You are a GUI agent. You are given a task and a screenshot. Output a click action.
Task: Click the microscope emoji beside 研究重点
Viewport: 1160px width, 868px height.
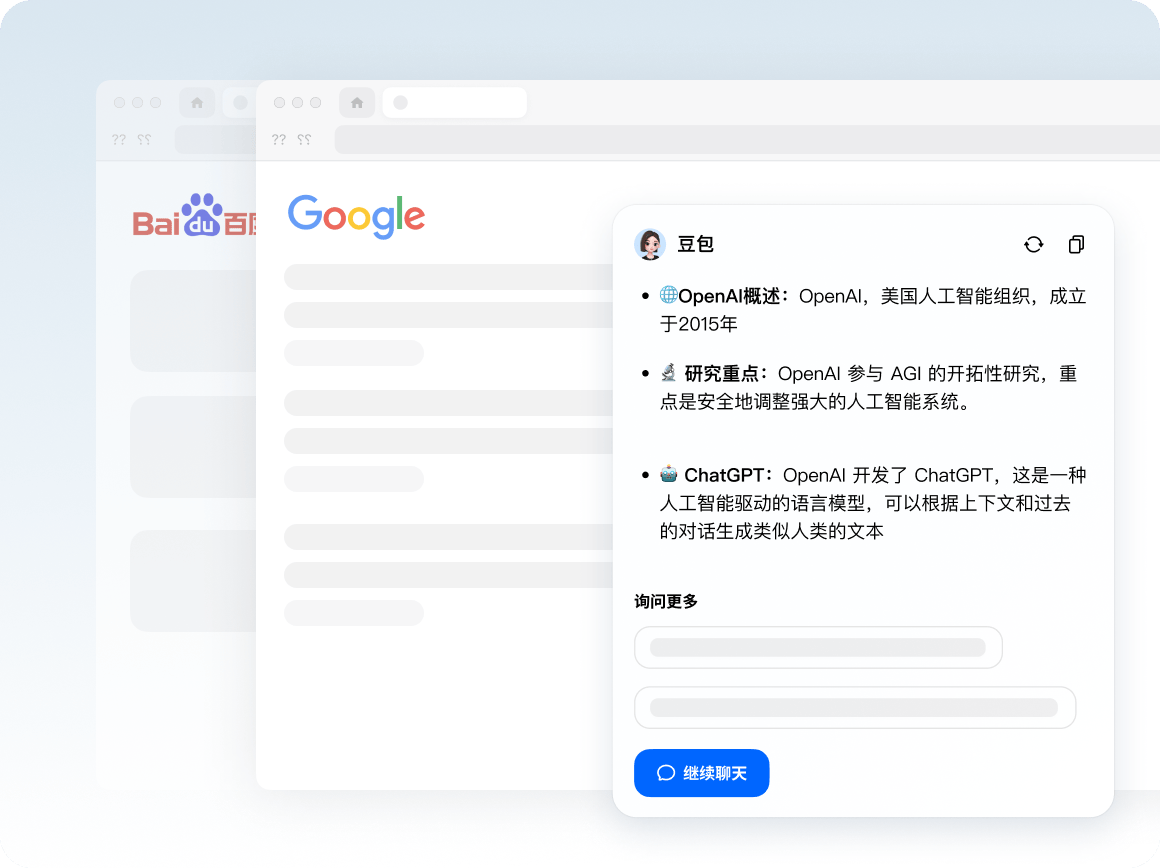[669, 374]
